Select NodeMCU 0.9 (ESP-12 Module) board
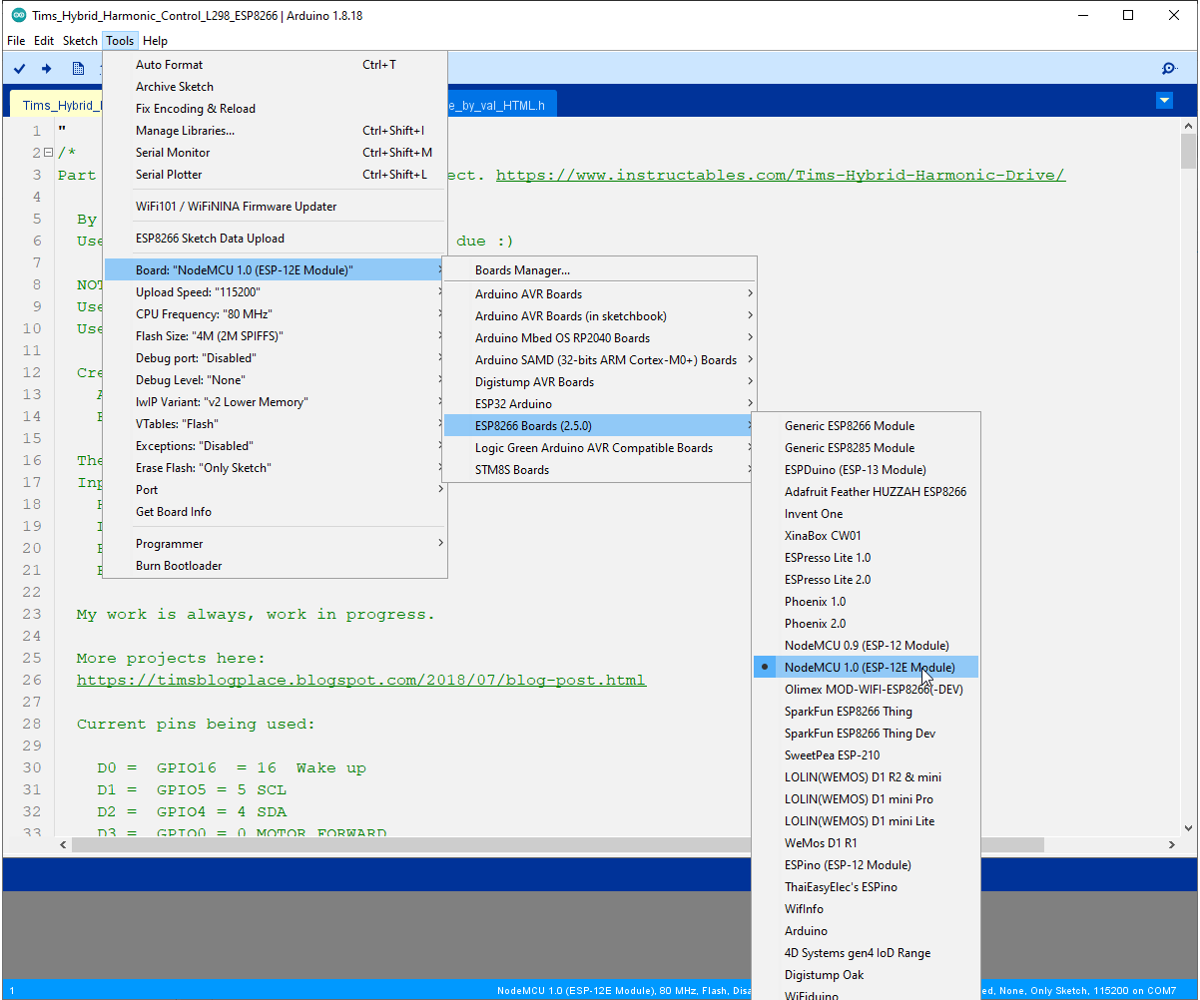Screen dimensions: 1200x1000 866,645
